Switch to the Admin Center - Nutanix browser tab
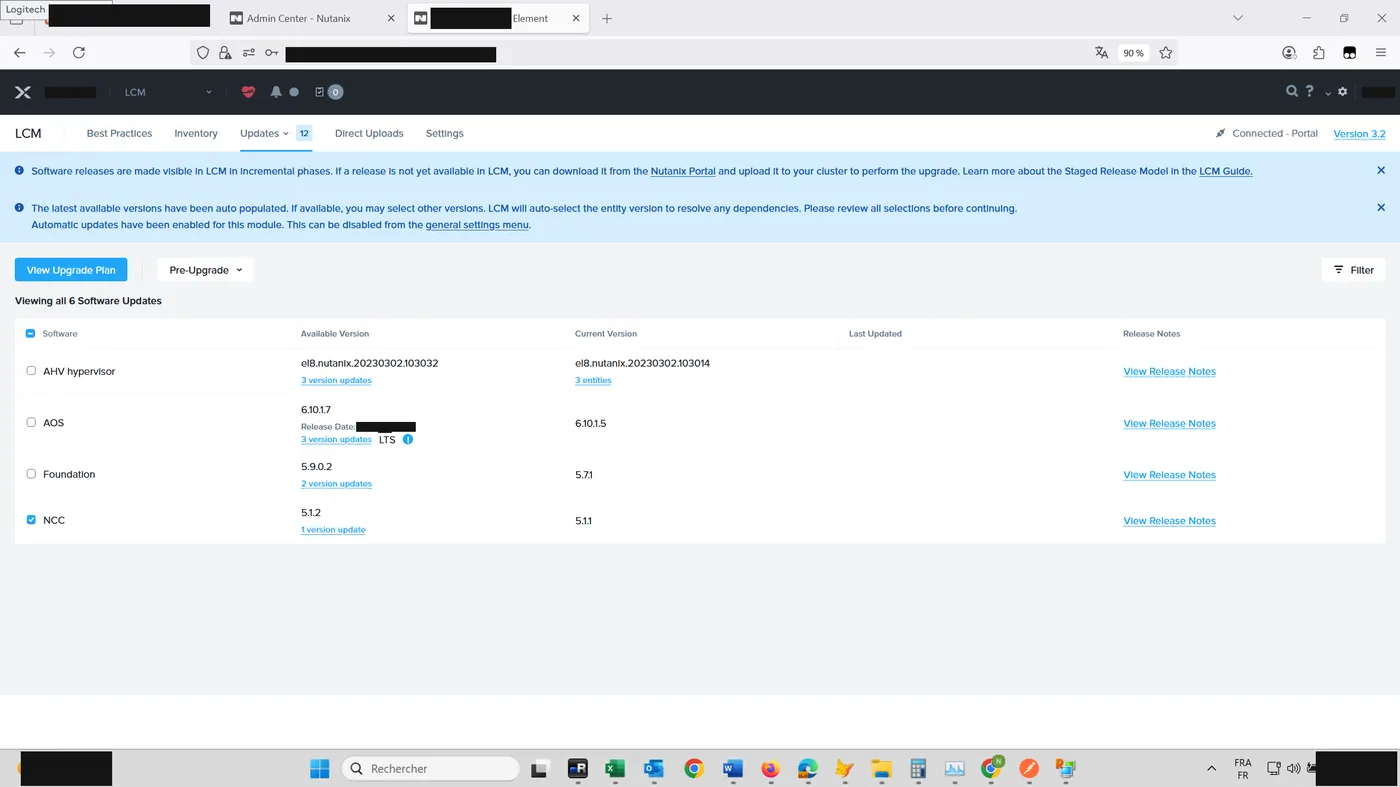This screenshot has height=787, width=1400. tap(311, 18)
